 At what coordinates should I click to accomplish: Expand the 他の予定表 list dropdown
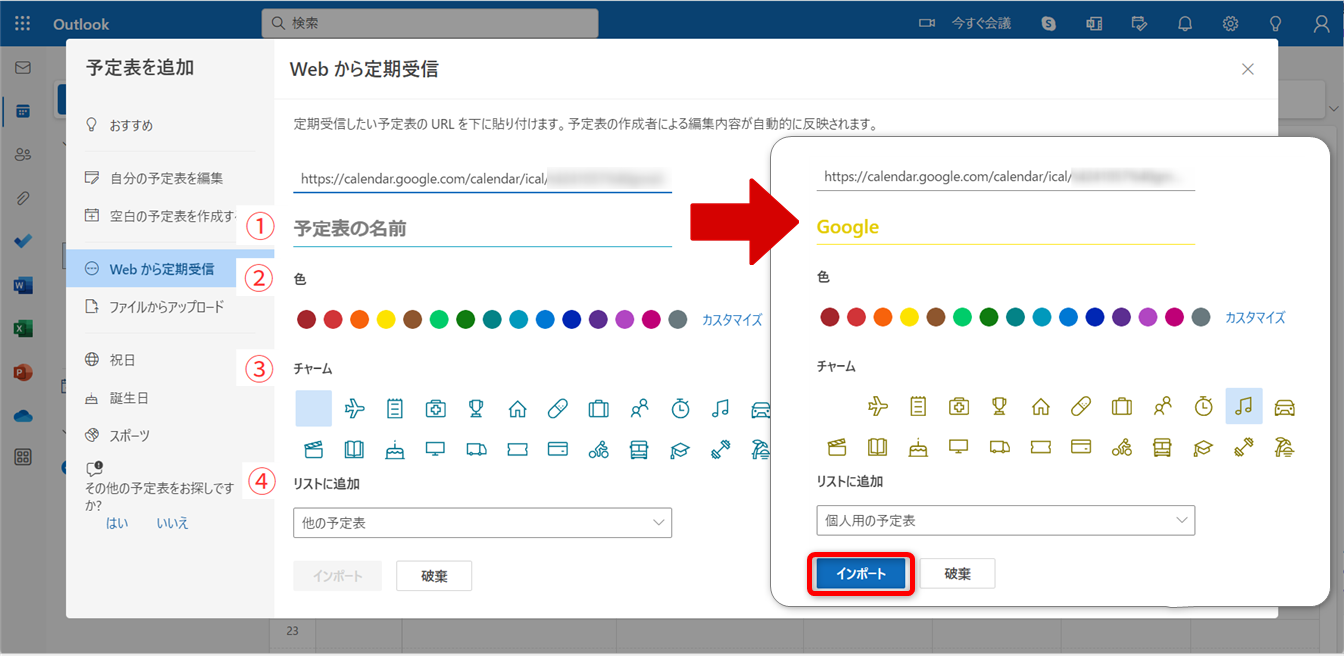[482, 522]
